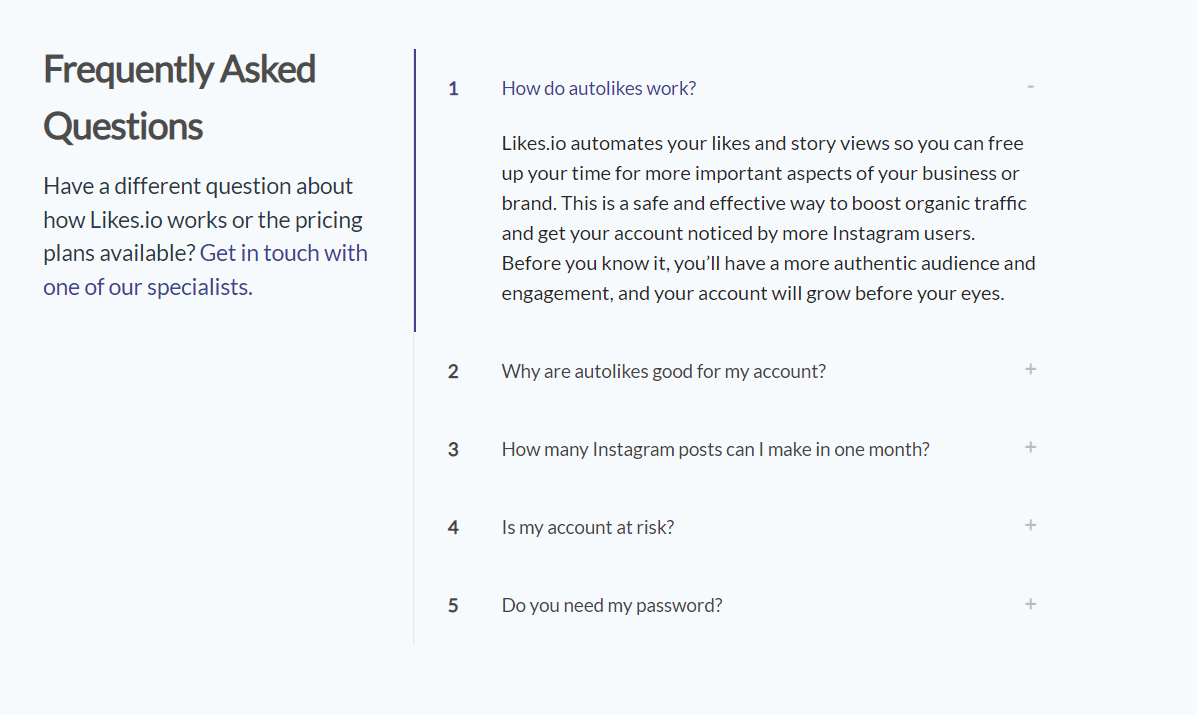Click the number 2 in the FAQ list
Screen dimensions: 1197x715
453,372
